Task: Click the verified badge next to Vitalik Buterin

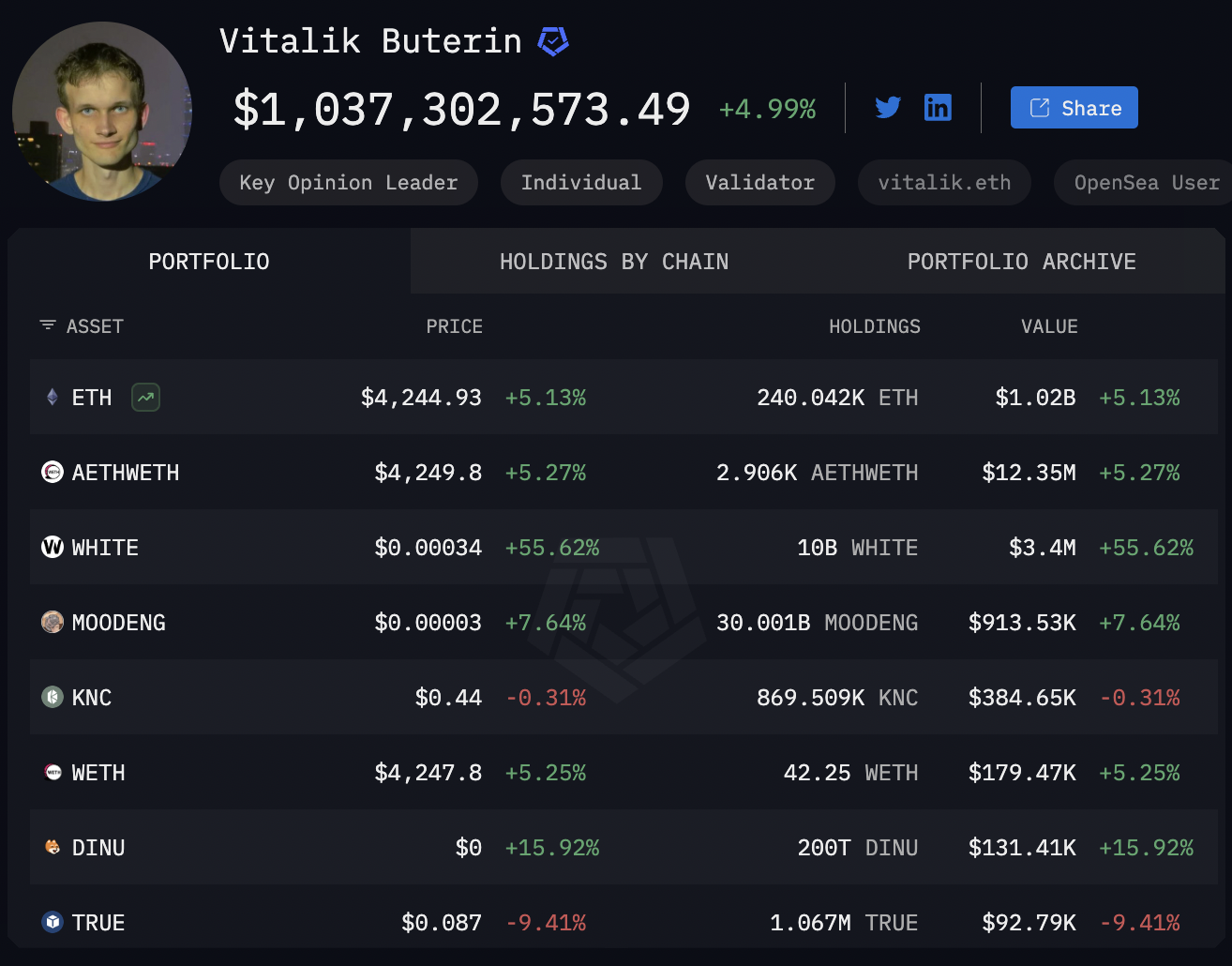Action: pyautogui.click(x=553, y=41)
